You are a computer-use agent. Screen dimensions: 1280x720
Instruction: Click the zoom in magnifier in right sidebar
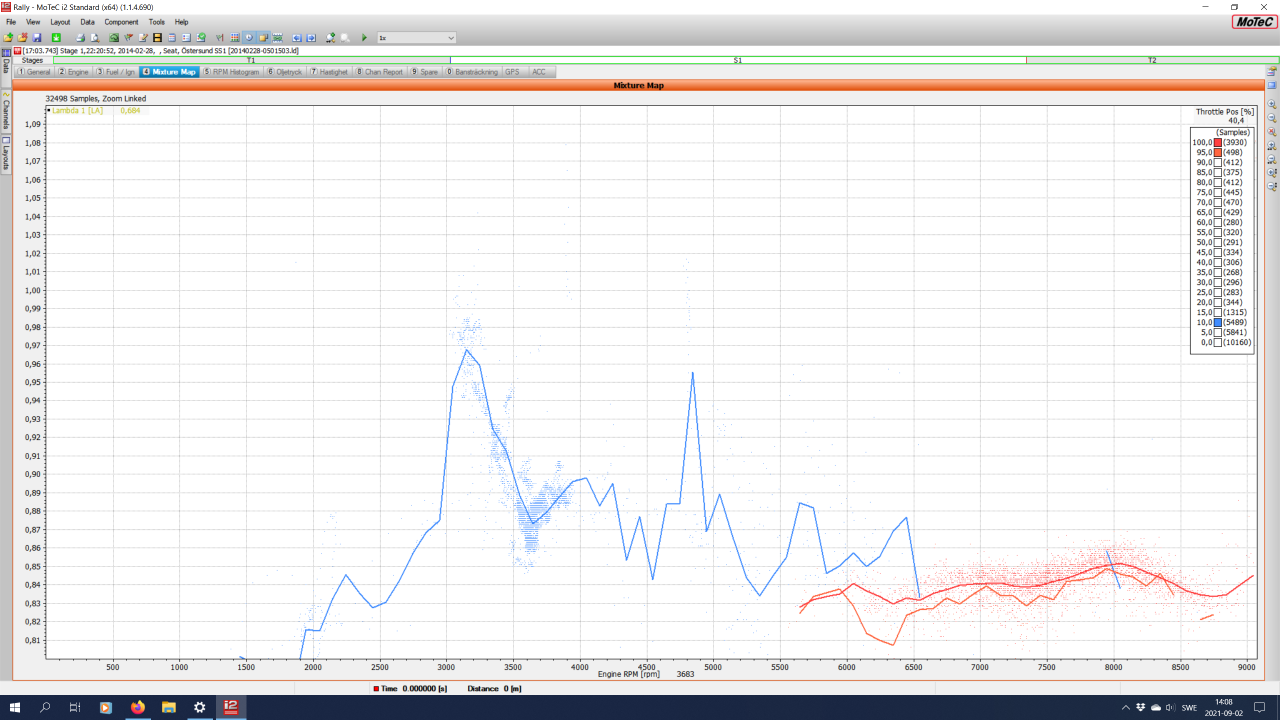1272,103
